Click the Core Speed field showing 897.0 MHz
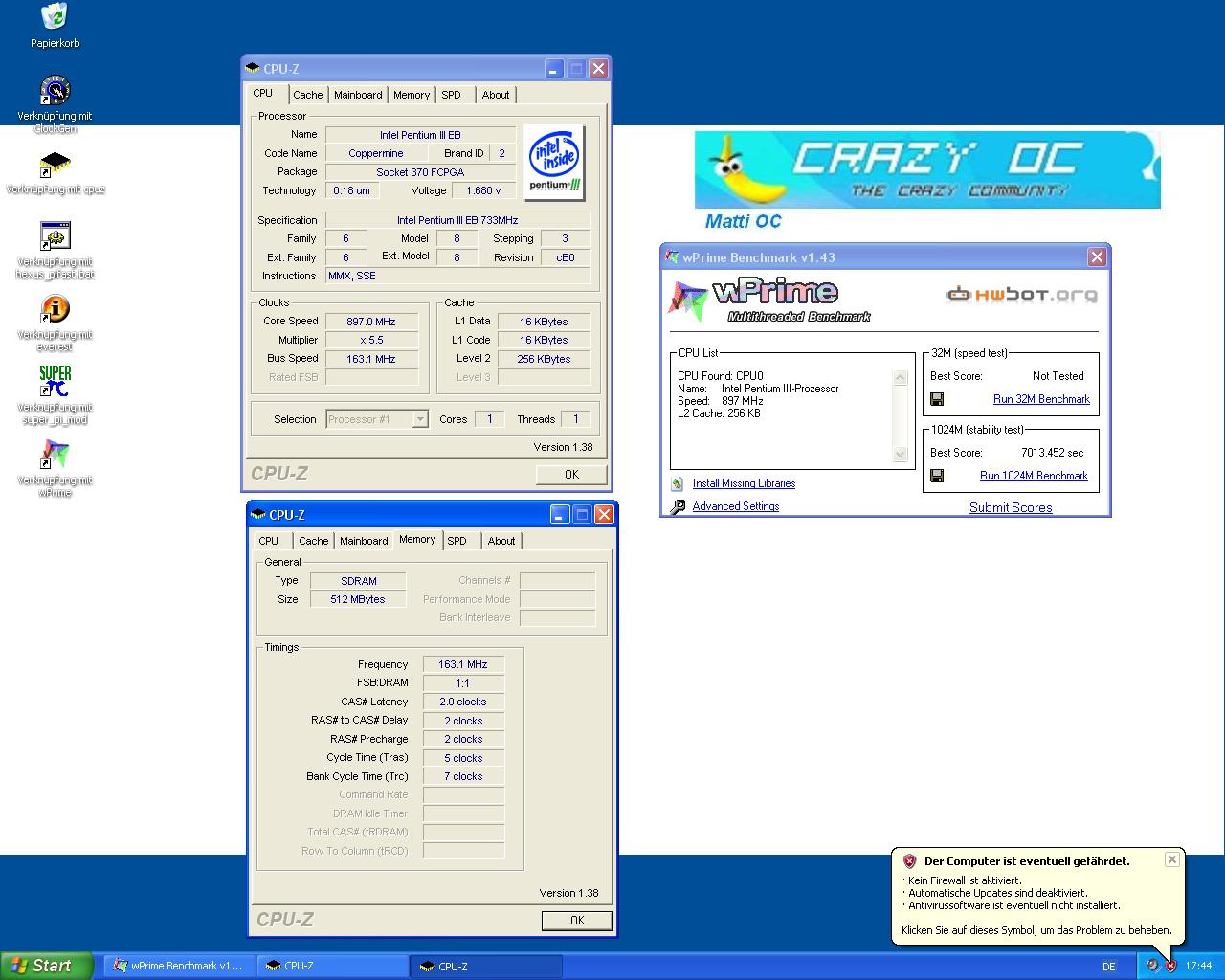This screenshot has height=980, width=1225. [371, 322]
